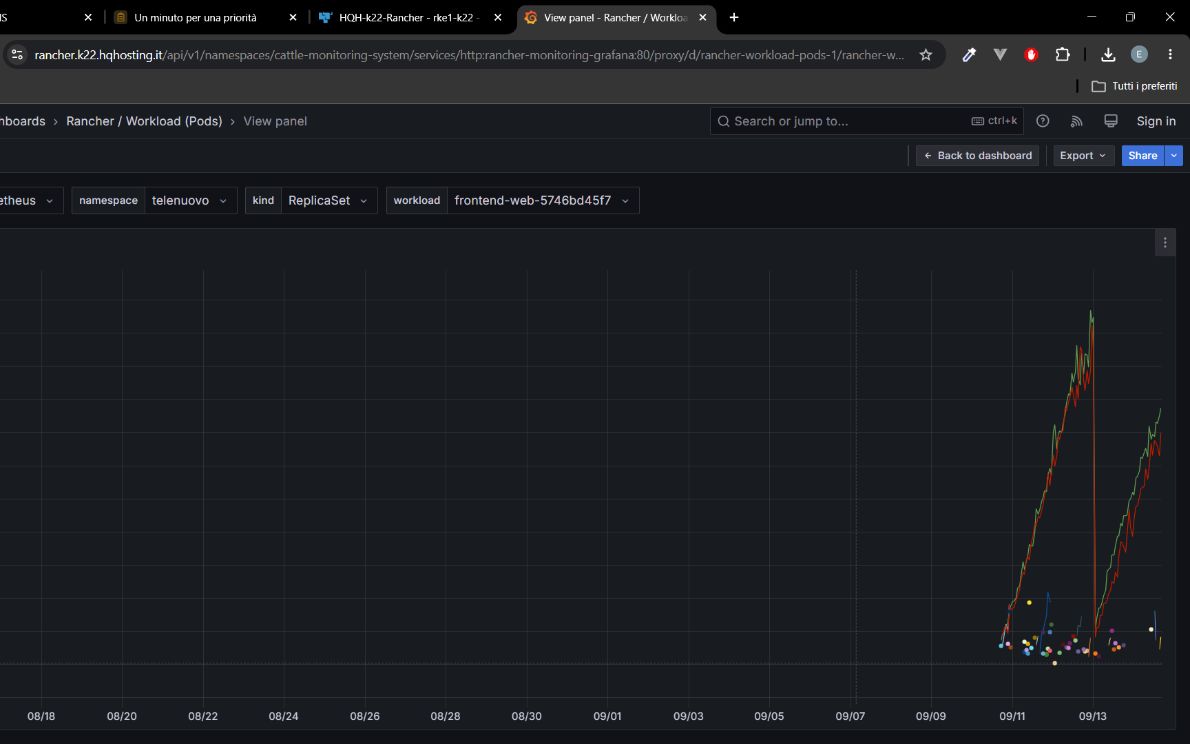Open the Chrome three-dot menu

(x=1170, y=55)
